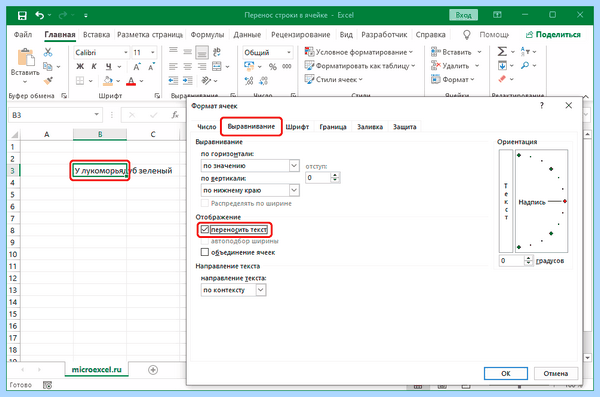Increase orientation градусов stepper
The height and width of the screenshot is (397, 600).
(528, 258)
